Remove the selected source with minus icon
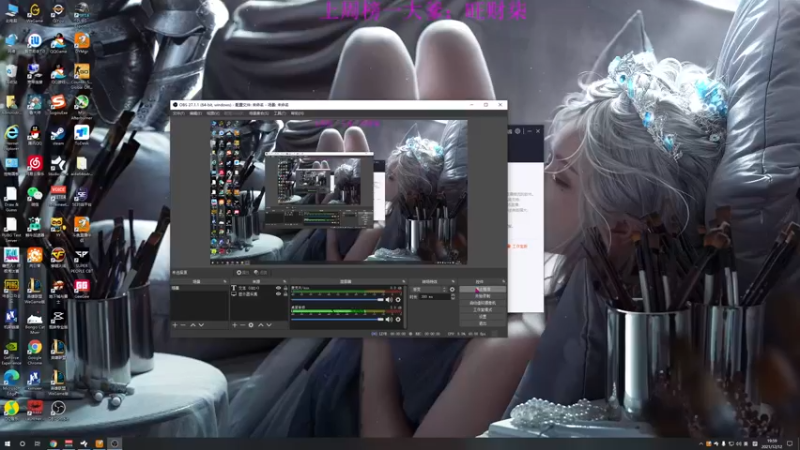Image resolution: width=800 pixels, height=450 pixels. (242, 325)
